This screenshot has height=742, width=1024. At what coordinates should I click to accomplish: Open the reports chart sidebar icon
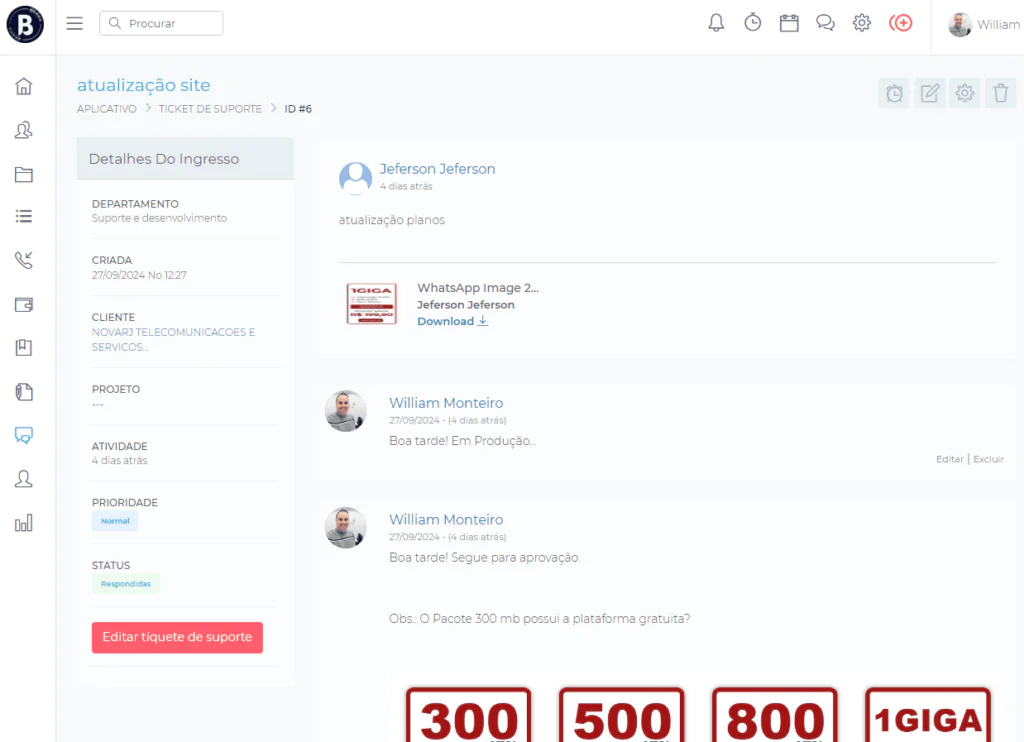coord(24,523)
